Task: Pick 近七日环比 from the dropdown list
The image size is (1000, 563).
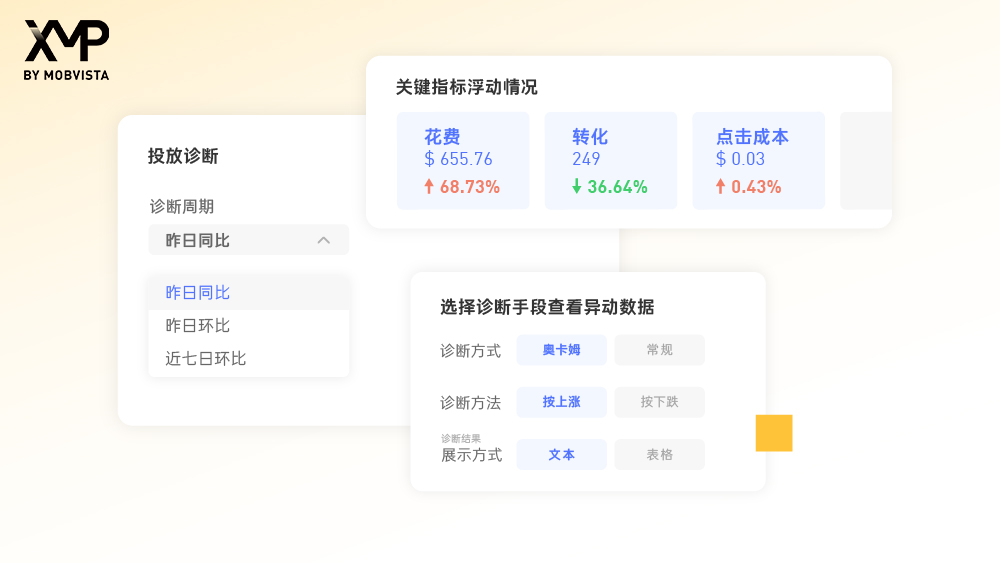Action: 249,358
